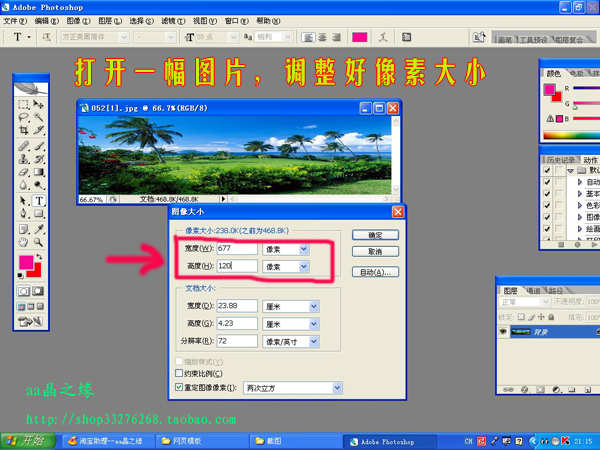Open the Windows 开始 menu
This screenshot has height=450, width=600.
[x=28, y=441]
